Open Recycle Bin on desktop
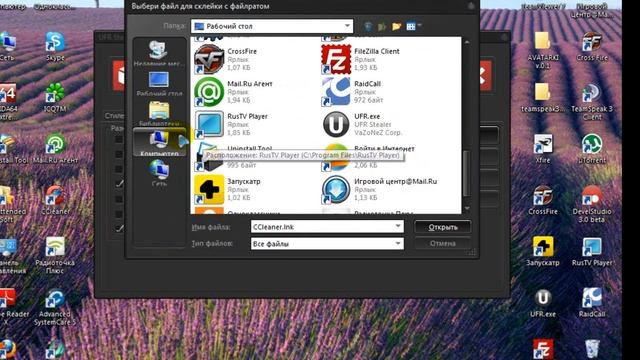The width and height of the screenshot is (640, 360). pyautogui.click(x=592, y=349)
